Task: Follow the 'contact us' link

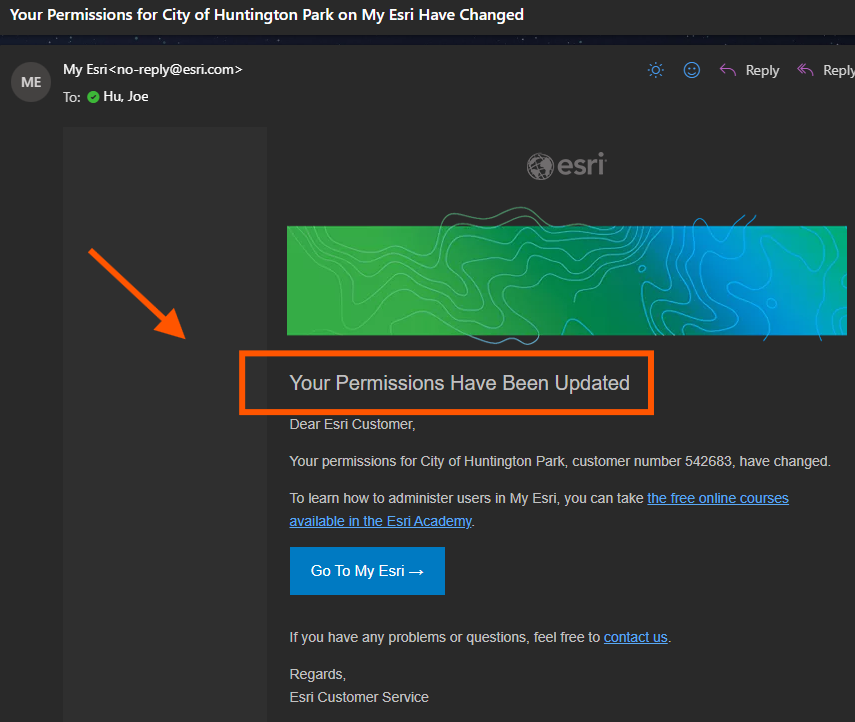Action: (635, 637)
